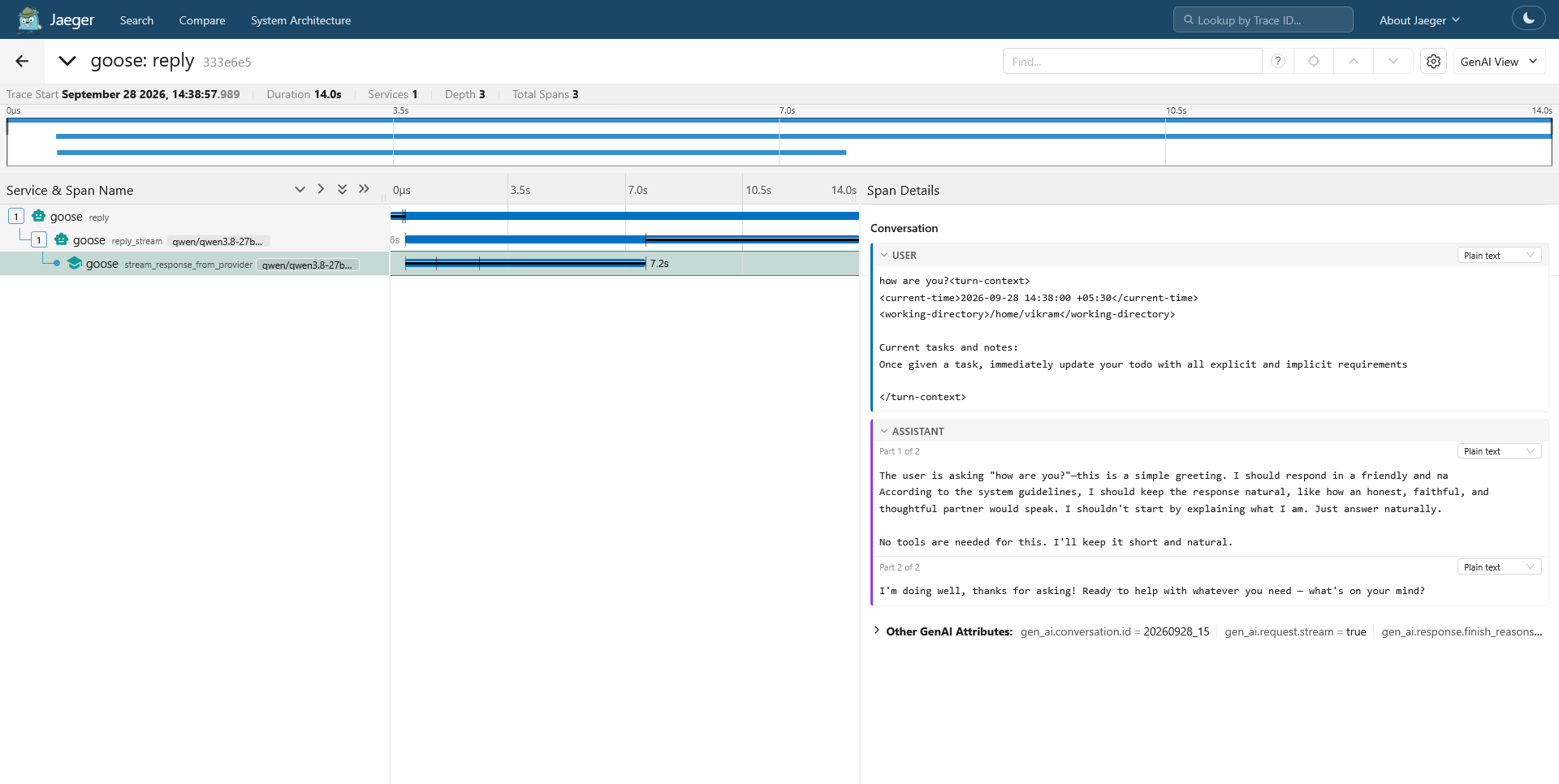Click the Depth 3 label
The image size is (1559, 784).
click(x=465, y=94)
